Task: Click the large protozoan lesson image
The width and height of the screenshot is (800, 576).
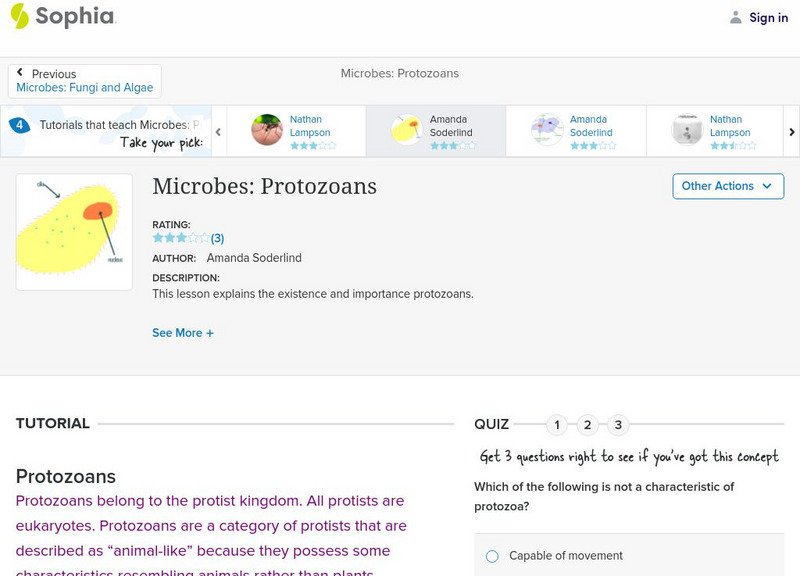Action: coord(74,232)
